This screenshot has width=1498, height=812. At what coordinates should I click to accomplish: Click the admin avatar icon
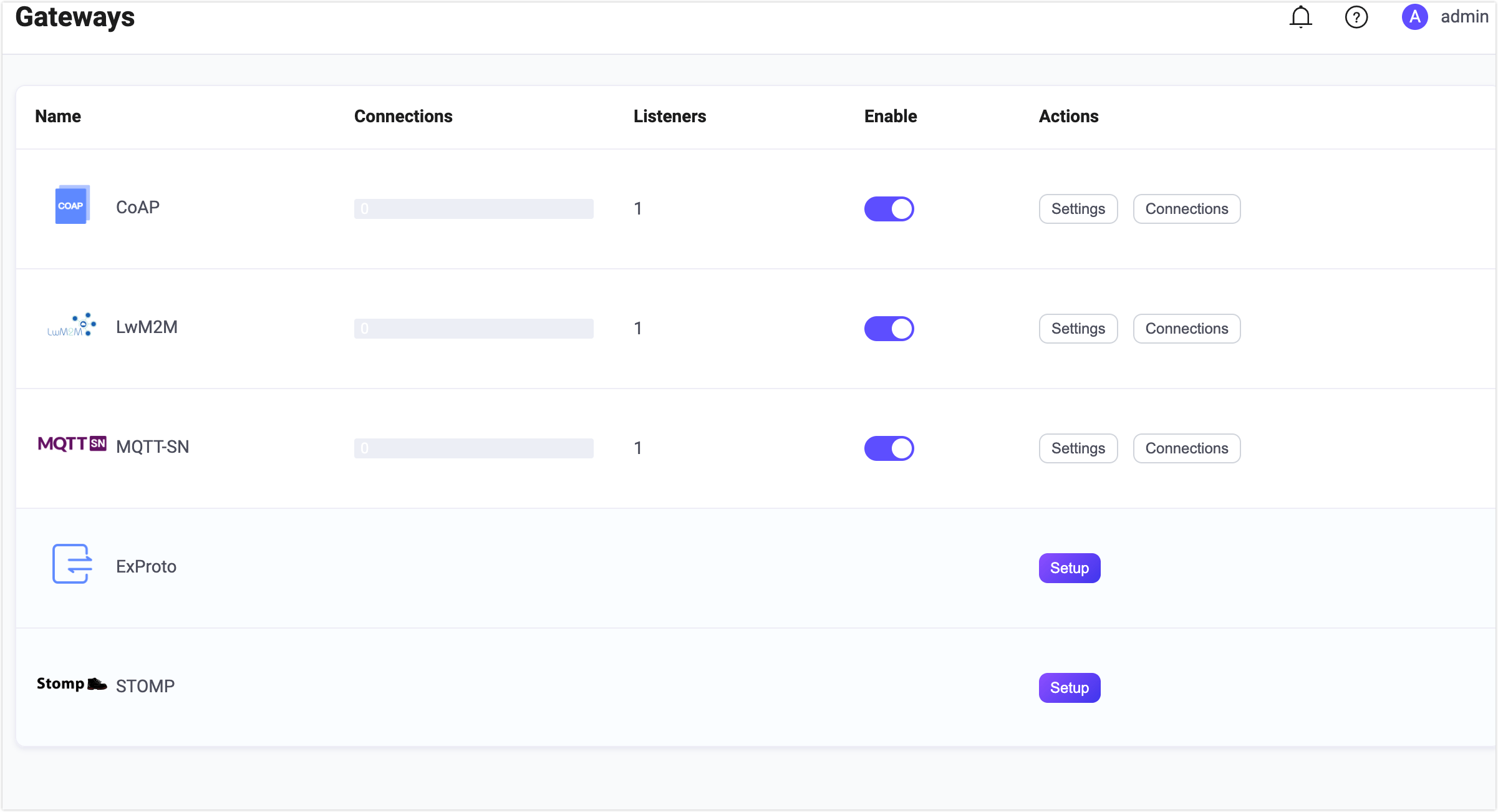(x=1414, y=17)
